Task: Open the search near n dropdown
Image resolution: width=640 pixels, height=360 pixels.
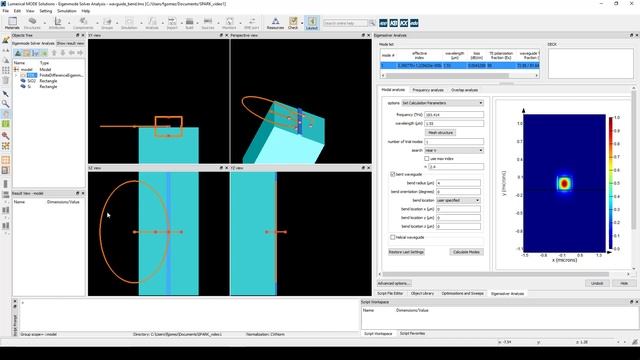Action: coord(454,150)
